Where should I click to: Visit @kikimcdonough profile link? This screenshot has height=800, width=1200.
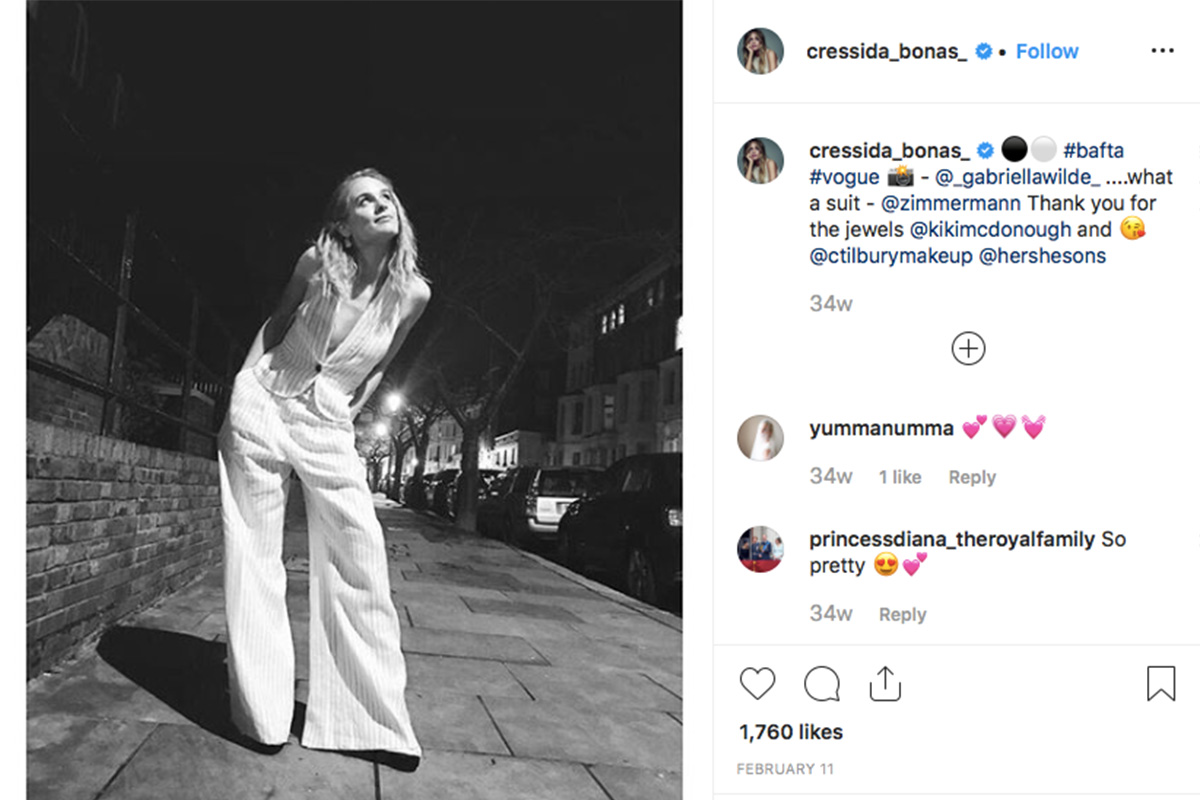tap(990, 229)
